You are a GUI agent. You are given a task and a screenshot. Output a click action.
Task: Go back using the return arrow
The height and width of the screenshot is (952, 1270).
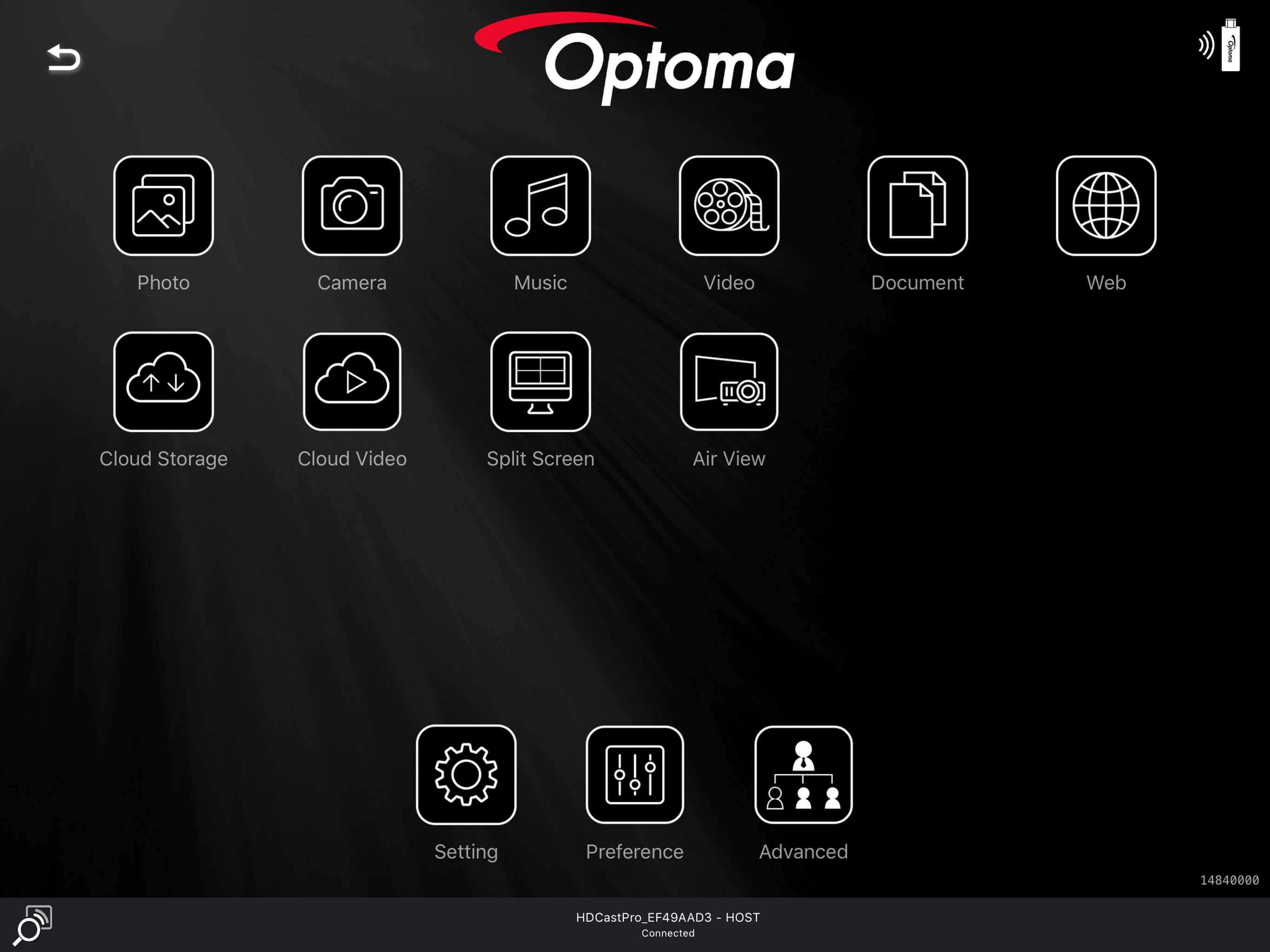(x=63, y=58)
